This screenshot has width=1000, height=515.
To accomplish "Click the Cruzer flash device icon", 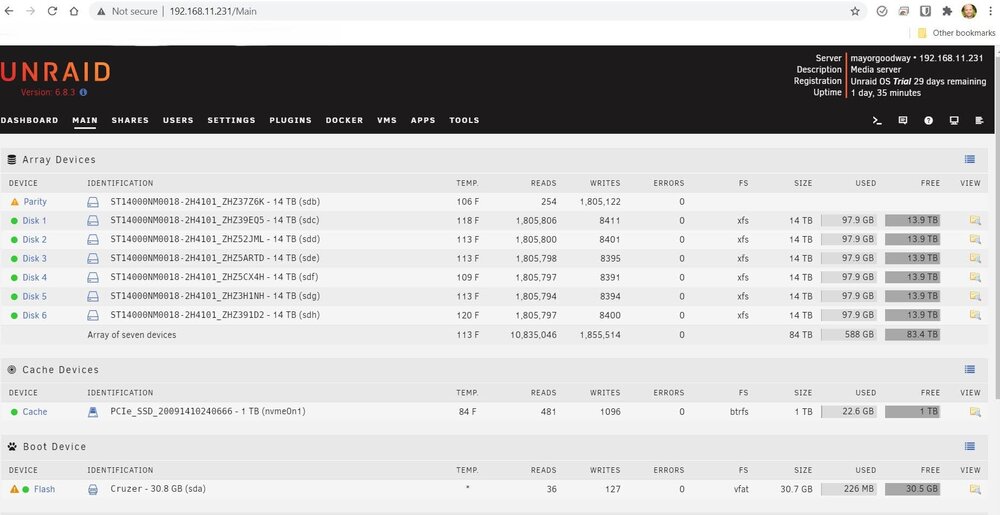I will pos(93,490).
